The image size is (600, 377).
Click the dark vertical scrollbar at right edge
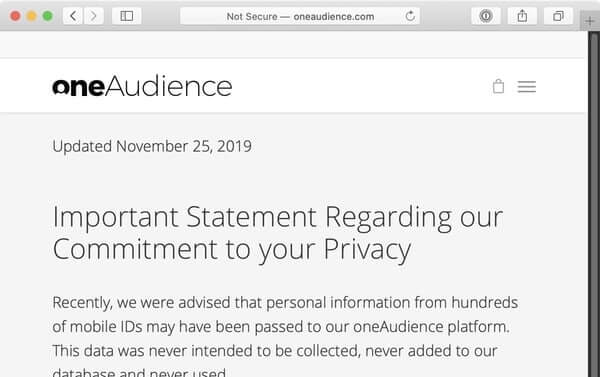click(594, 204)
